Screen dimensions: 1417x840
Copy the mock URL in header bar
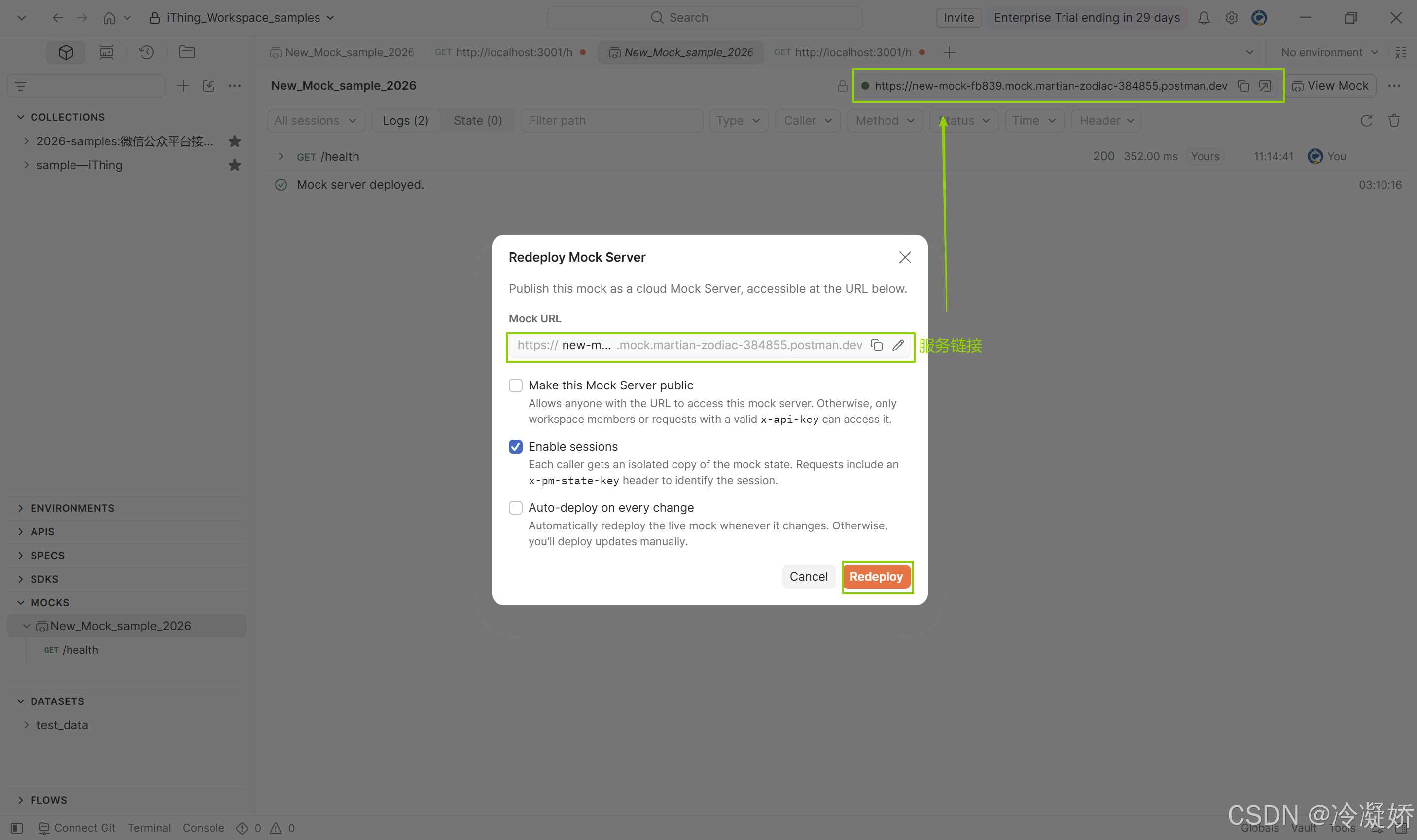click(1243, 85)
